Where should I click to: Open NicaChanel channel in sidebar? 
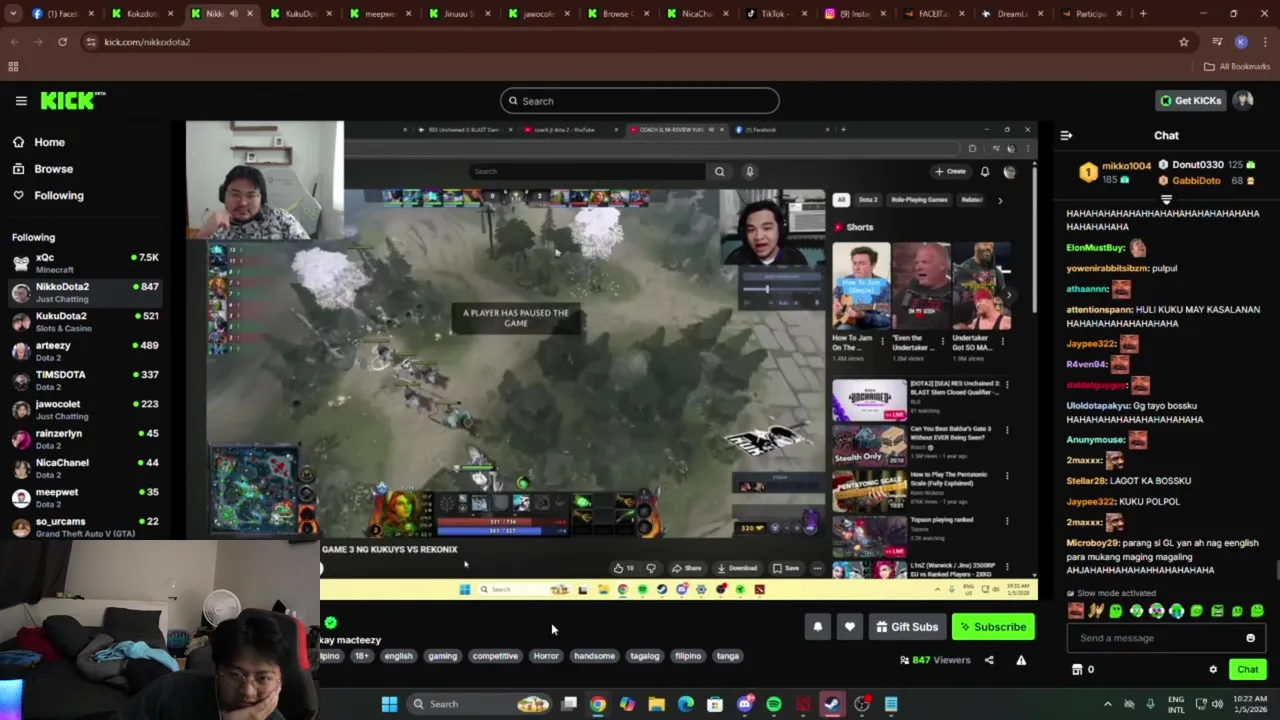click(85, 468)
